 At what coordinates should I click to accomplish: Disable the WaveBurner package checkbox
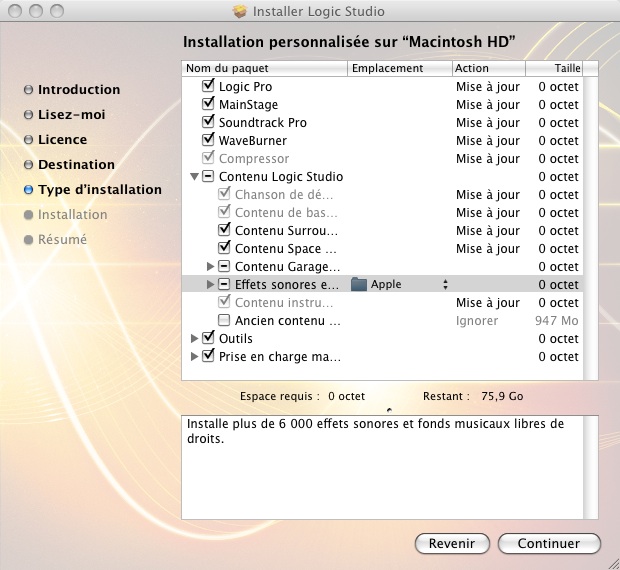[x=209, y=141]
